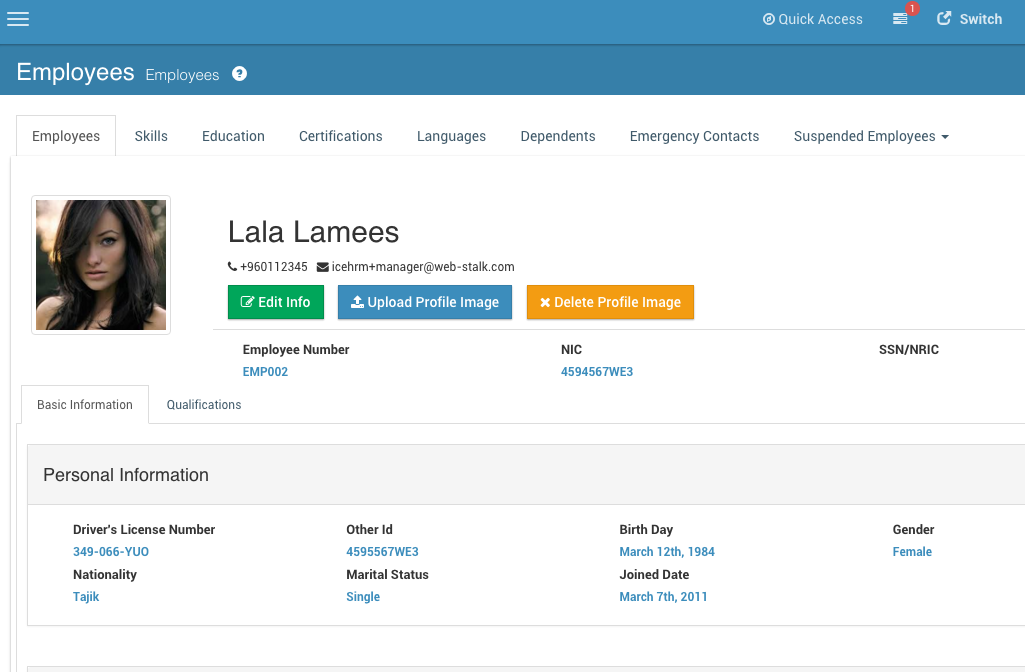Switch to the Skills tab
The image size is (1025, 672).
(x=151, y=135)
